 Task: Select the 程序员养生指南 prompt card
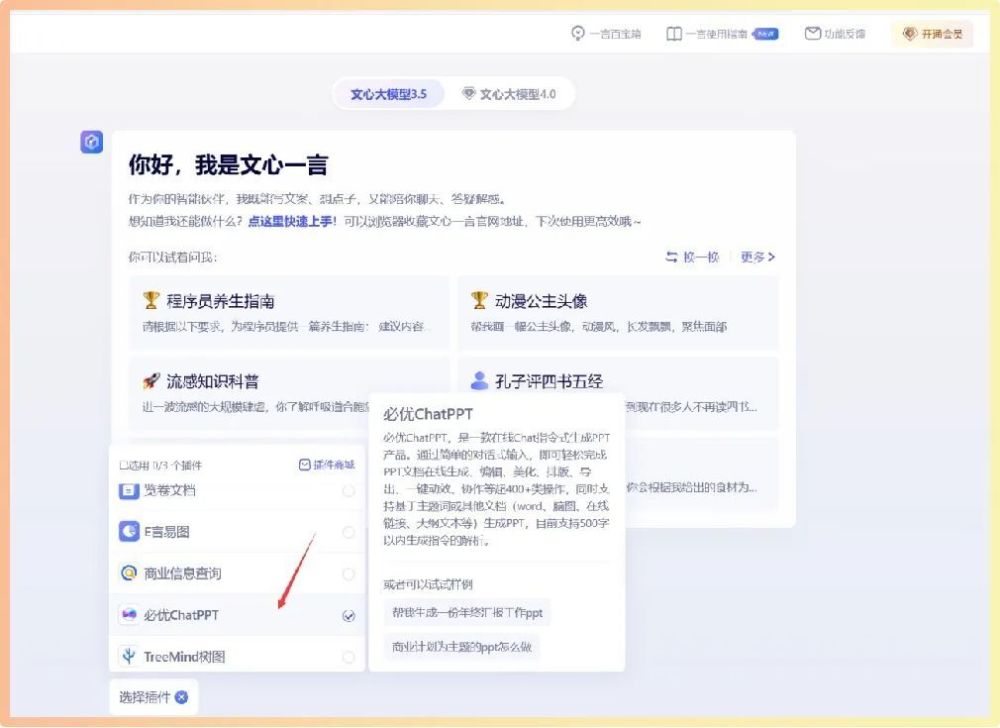coord(289,312)
